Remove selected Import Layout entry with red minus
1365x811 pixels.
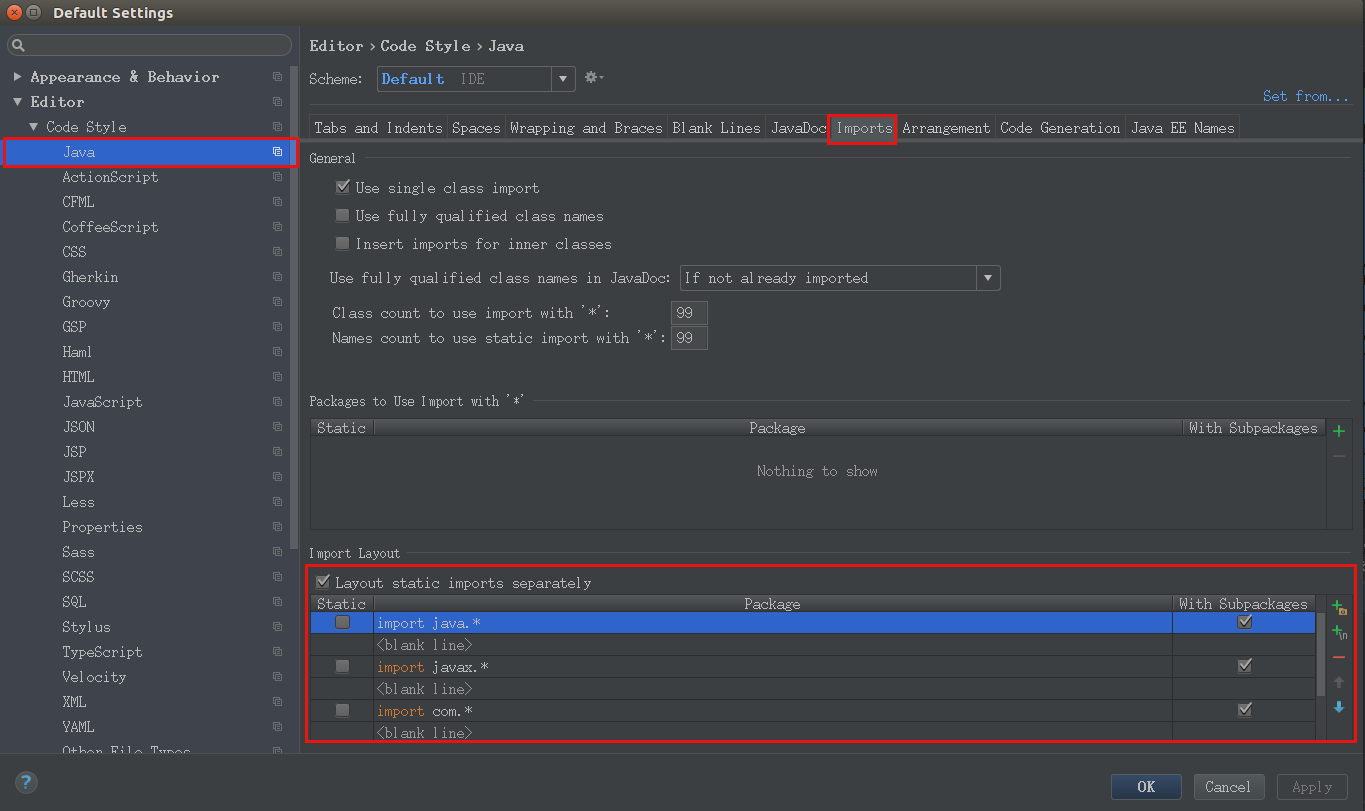(1339, 657)
